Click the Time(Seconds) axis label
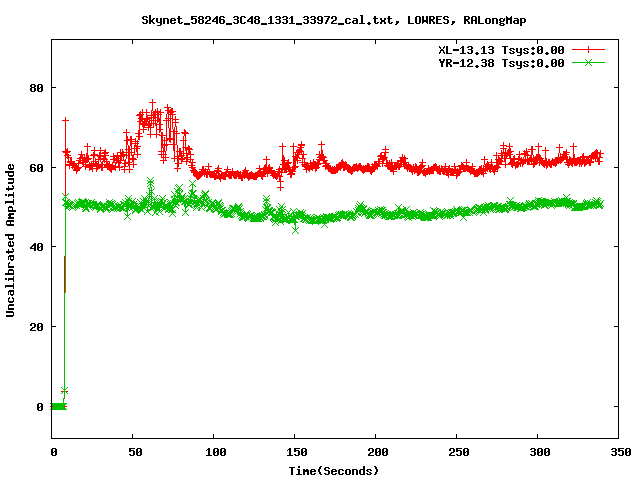The height and width of the screenshot is (480, 640). [x=334, y=471]
